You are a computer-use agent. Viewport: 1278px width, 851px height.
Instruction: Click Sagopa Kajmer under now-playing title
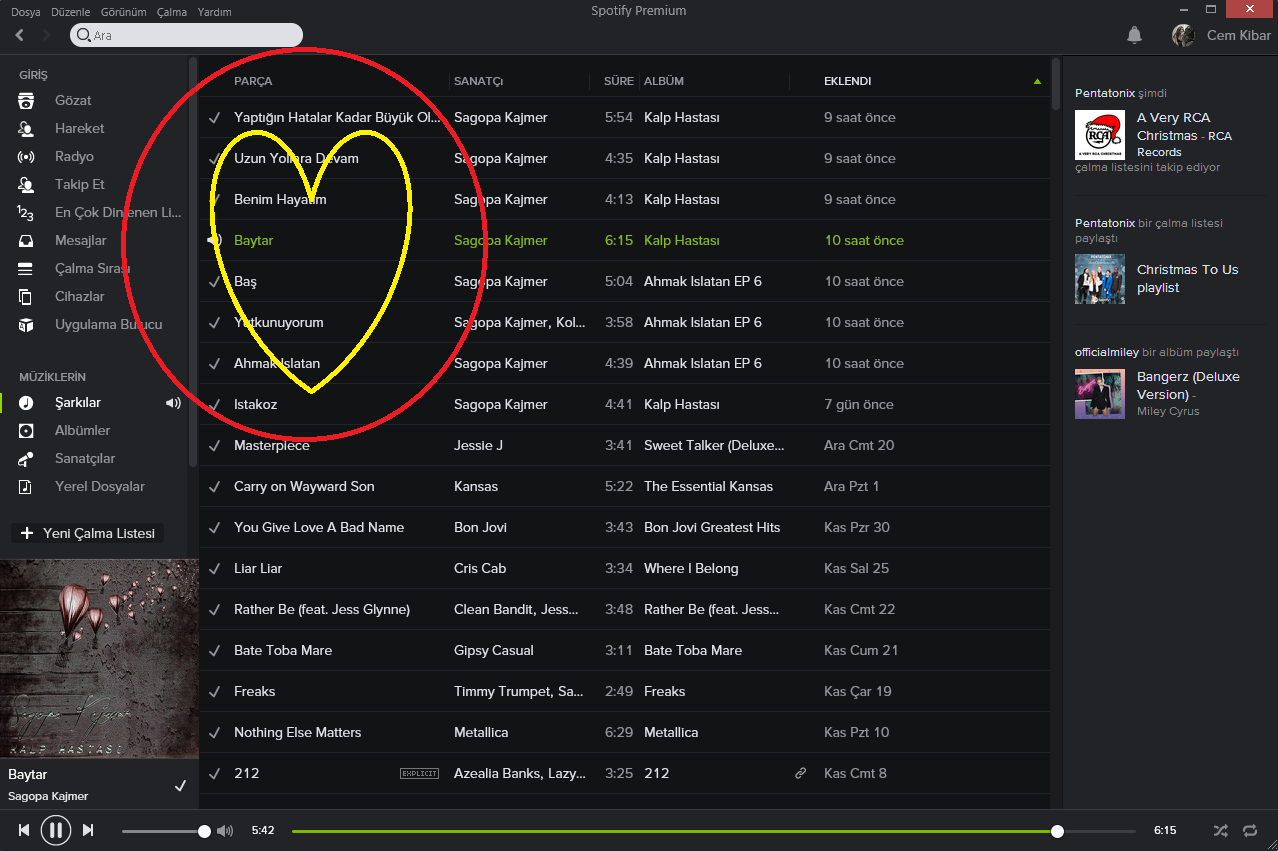48,796
